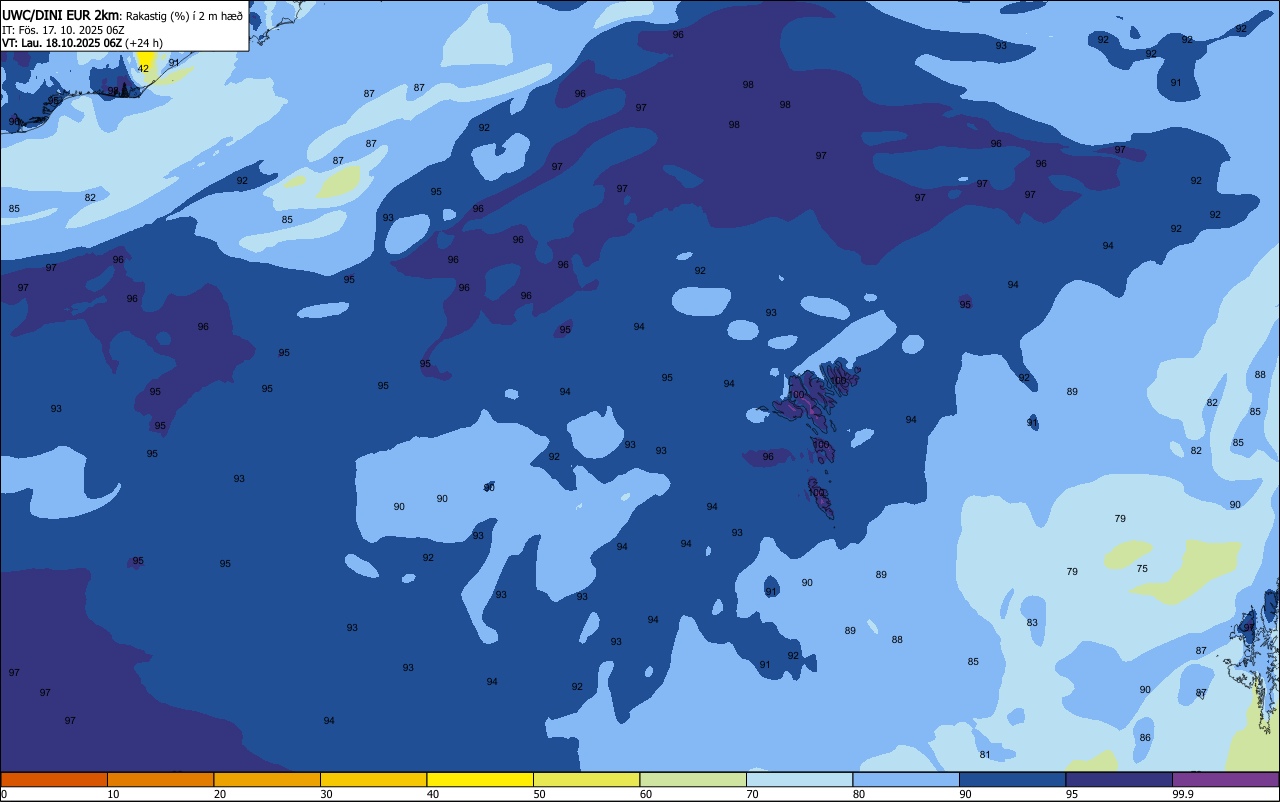The width and height of the screenshot is (1280, 802).
Task: Select the legend swatch between 50 and 60
Action: point(586,779)
